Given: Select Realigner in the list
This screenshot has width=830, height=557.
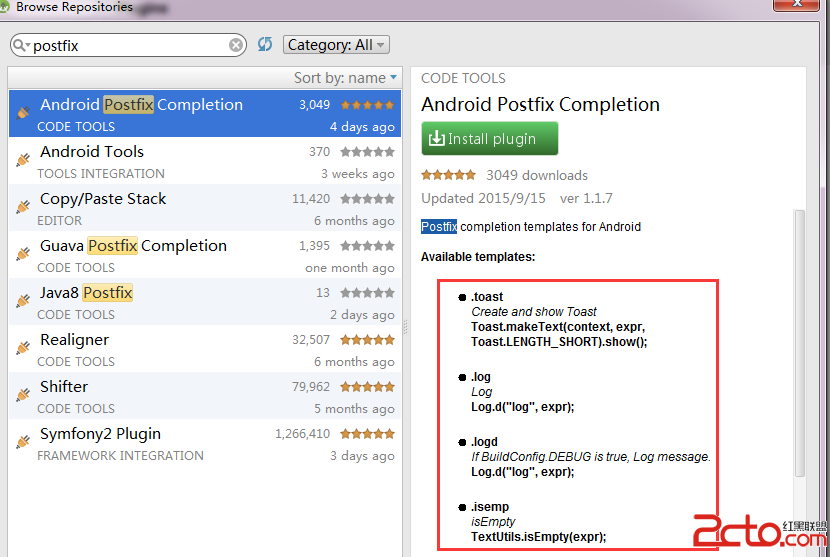Looking at the screenshot, I should (x=205, y=348).
